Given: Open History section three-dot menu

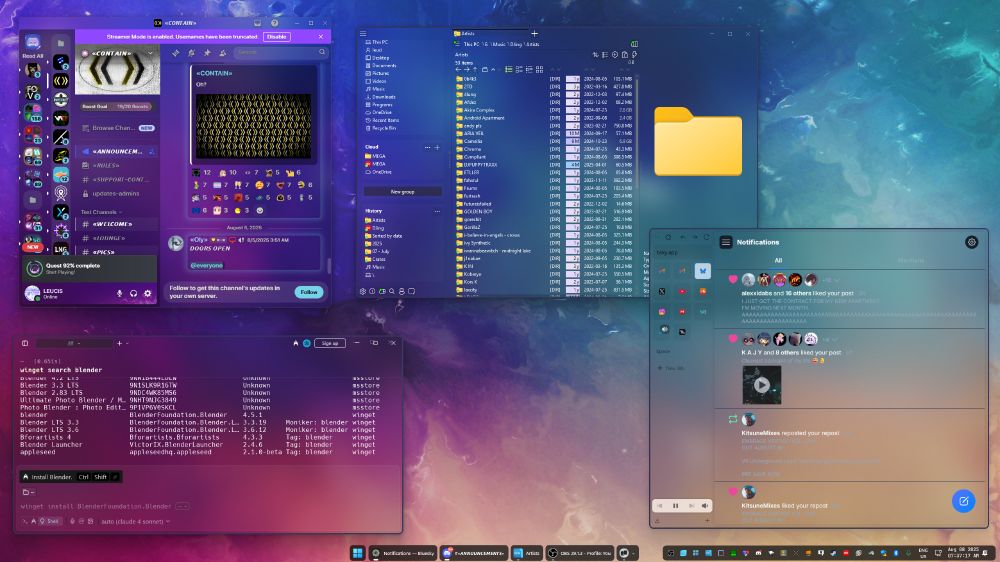Looking at the screenshot, I should pos(437,211).
